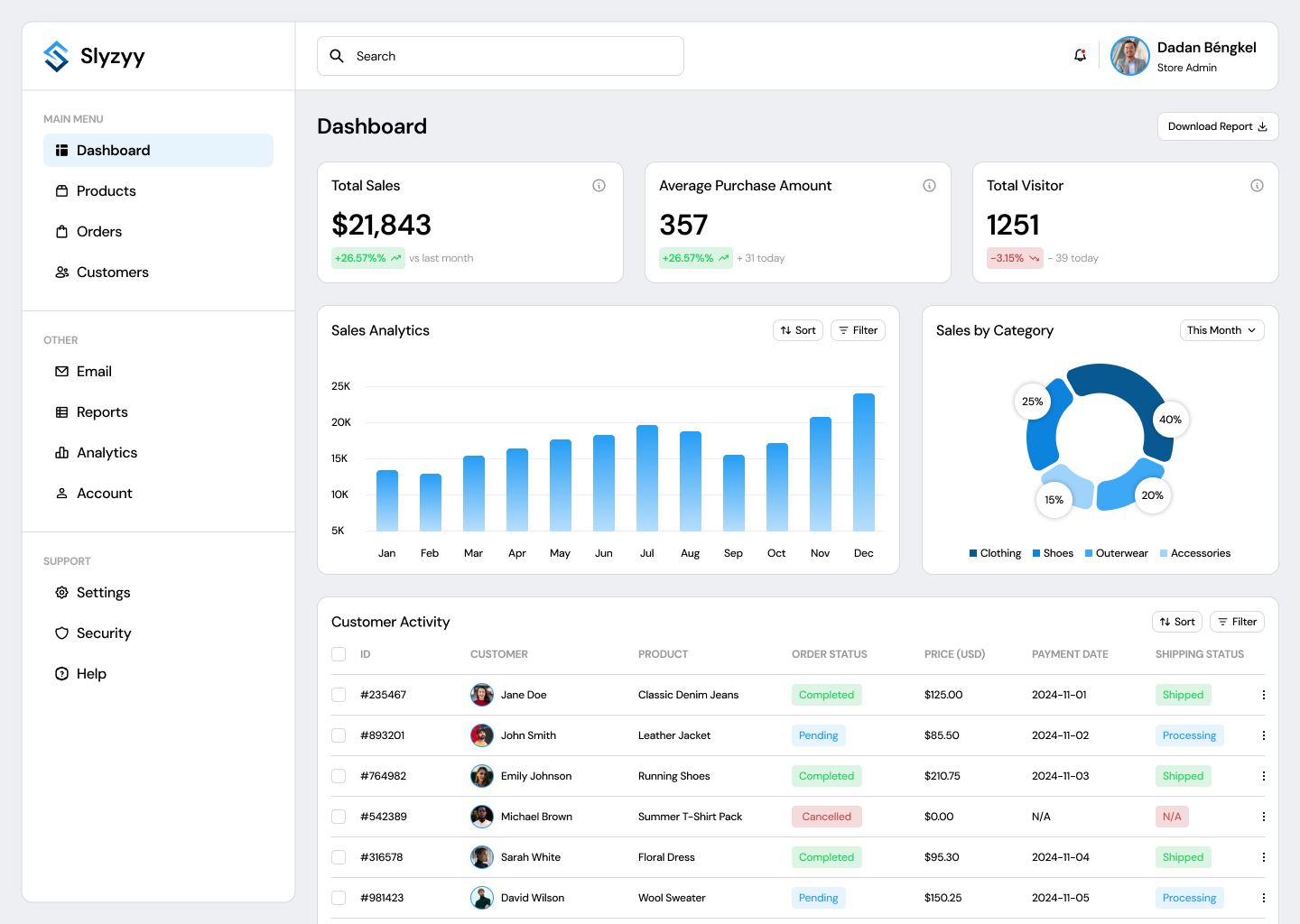This screenshot has height=924, width=1300.
Task: Open the Customer Activity Filter menu
Action: pos(1237,622)
